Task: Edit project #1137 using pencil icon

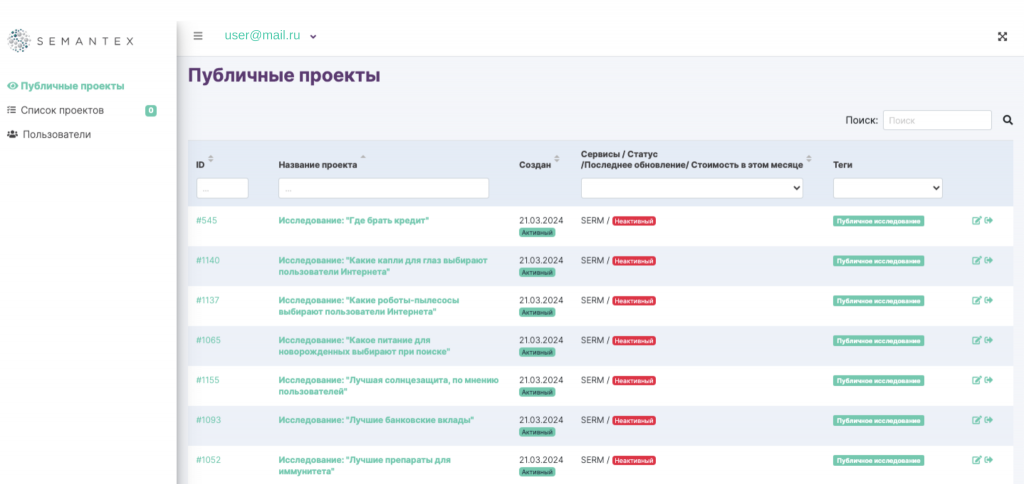Action: click(x=977, y=300)
